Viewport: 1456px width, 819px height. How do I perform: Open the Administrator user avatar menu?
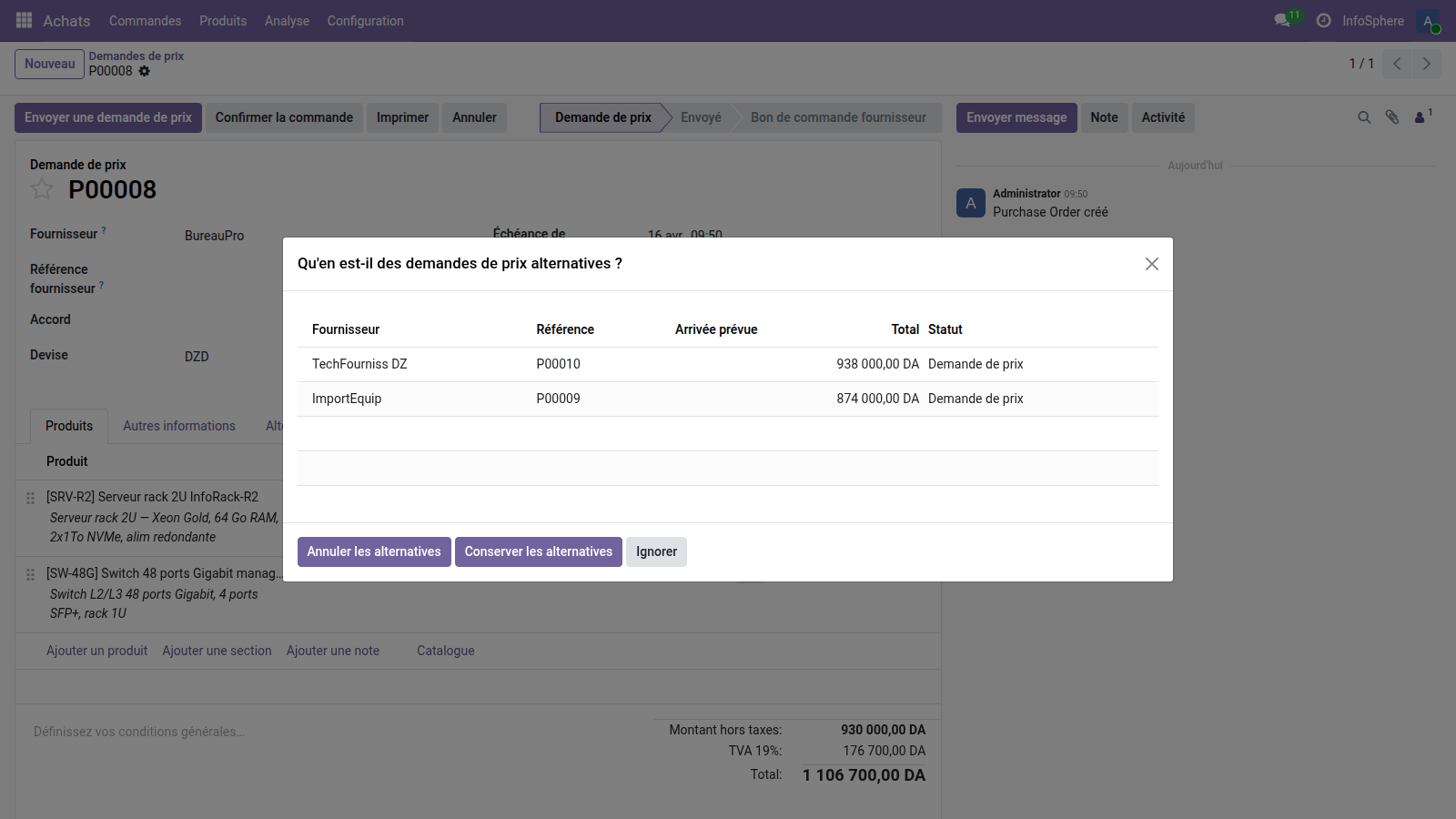point(1428,21)
